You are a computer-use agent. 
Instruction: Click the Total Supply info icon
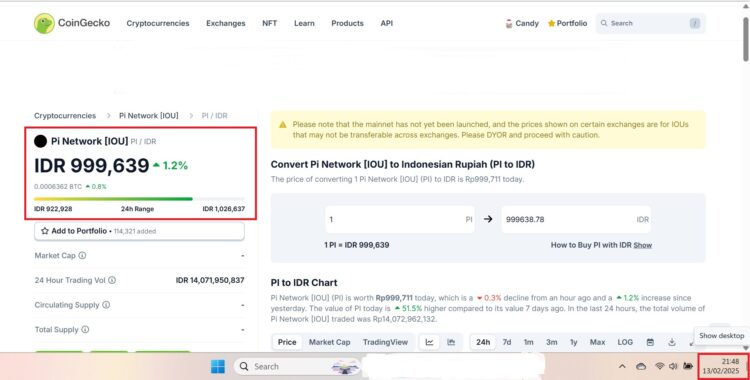(x=85, y=329)
